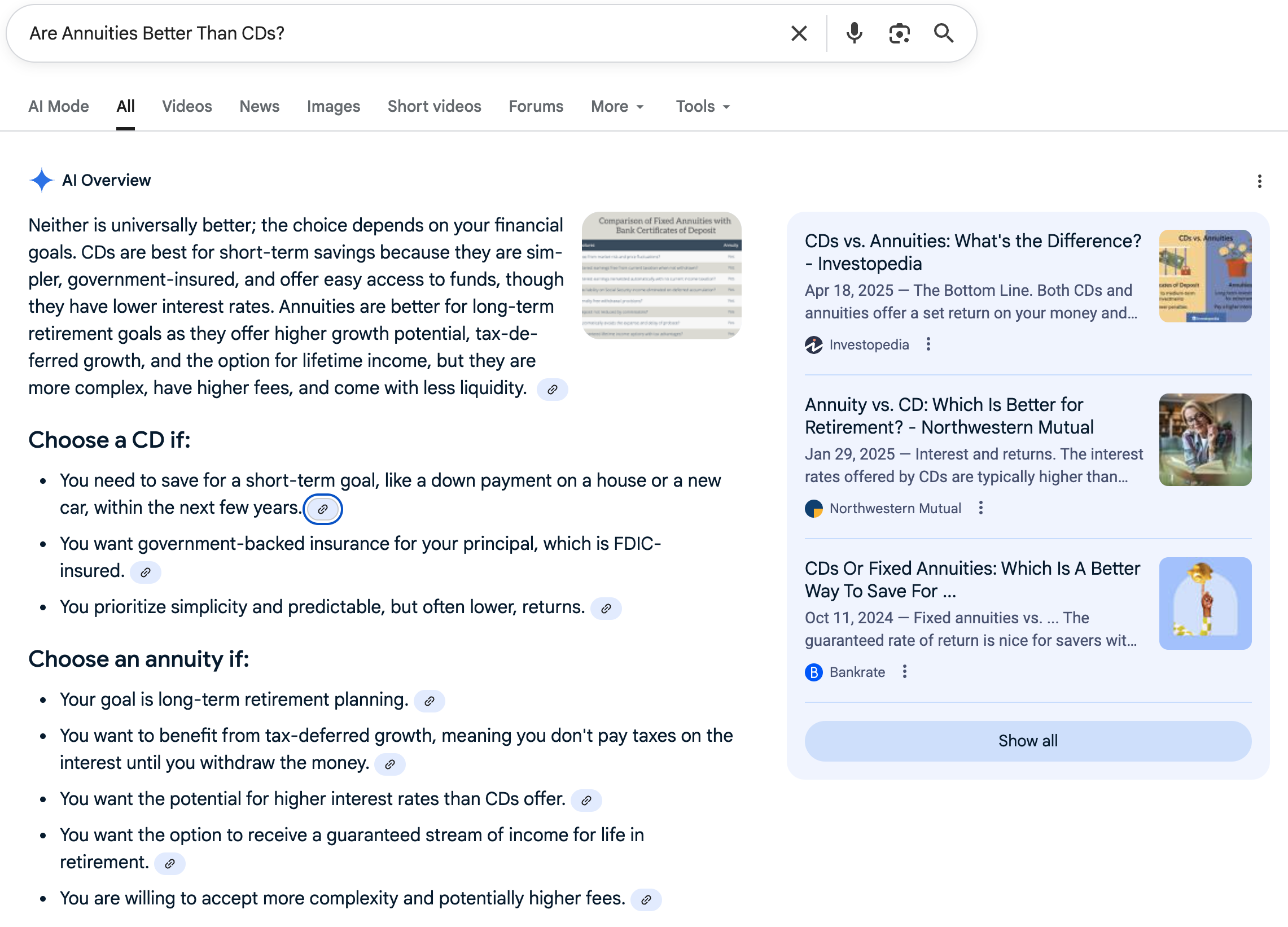Expand the source link chip after FDIC-insured bullet

pyautogui.click(x=146, y=572)
